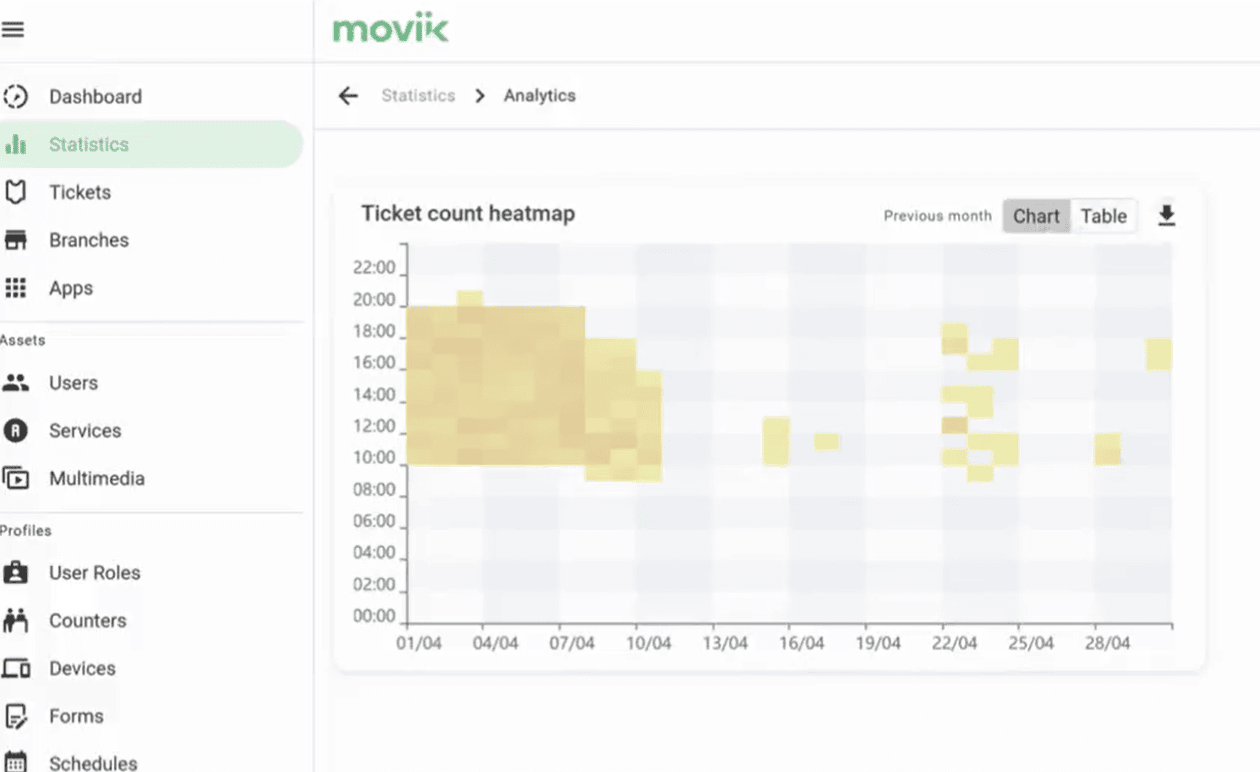Switch the heatmap to Table view

(x=1103, y=215)
